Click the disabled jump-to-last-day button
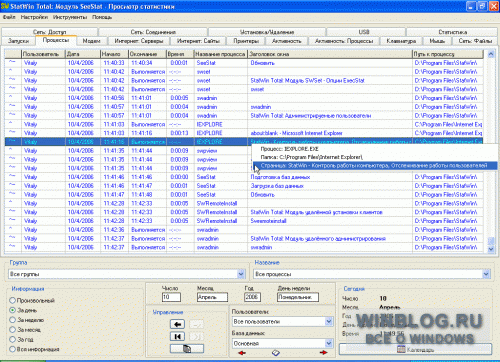 (x=196, y=336)
